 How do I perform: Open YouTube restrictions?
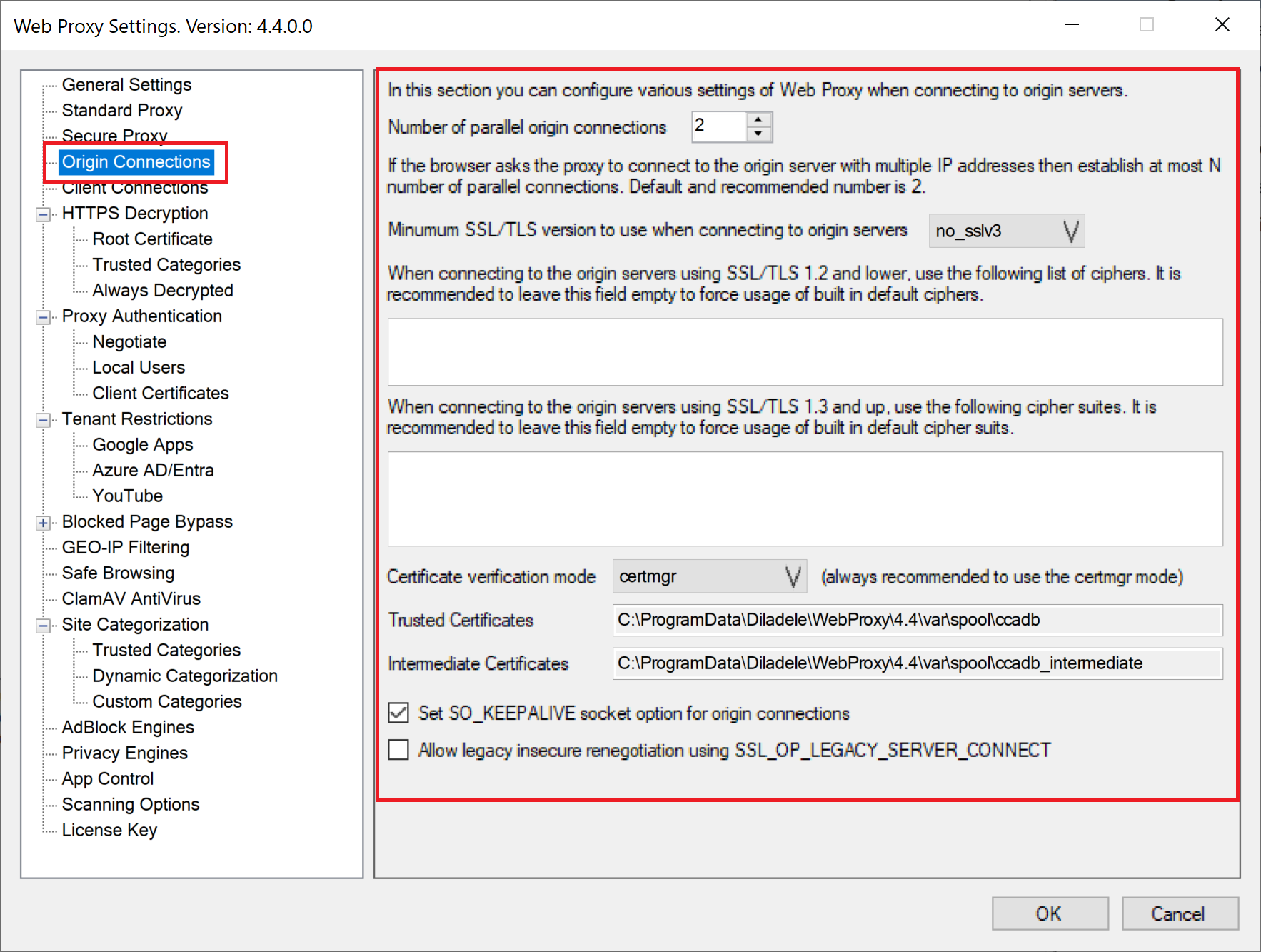[x=127, y=496]
